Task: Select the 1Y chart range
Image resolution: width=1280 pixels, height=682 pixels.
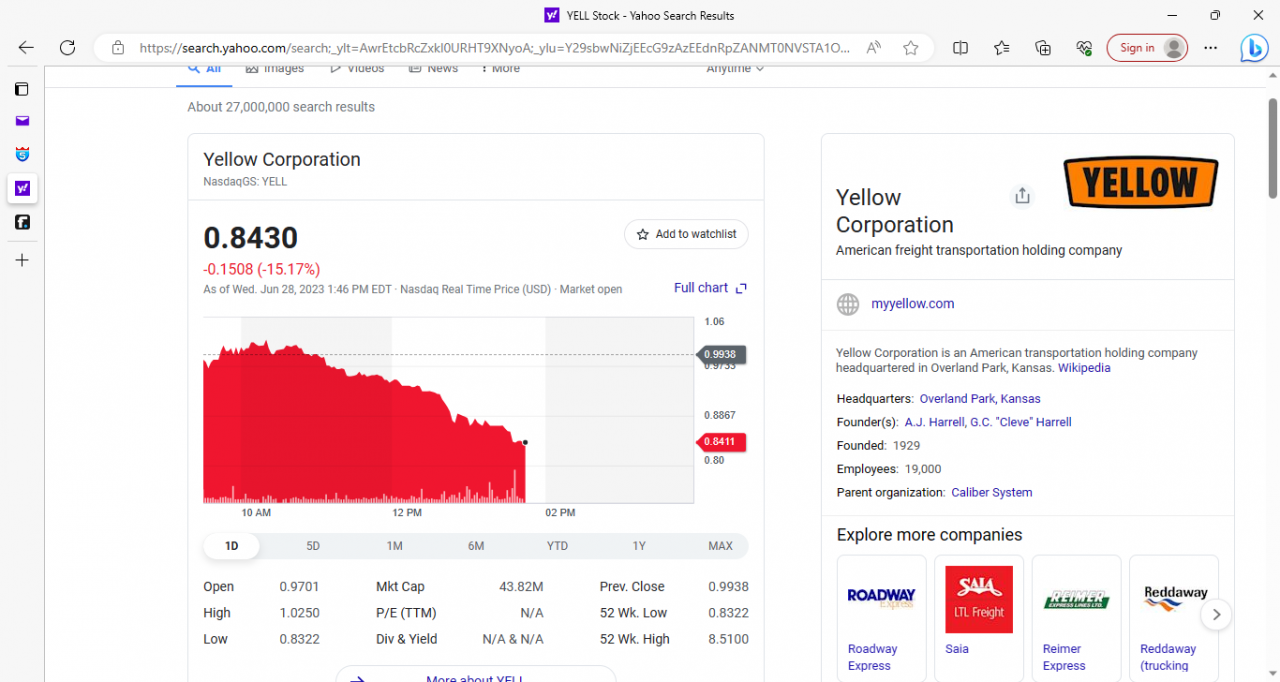Action: click(639, 546)
